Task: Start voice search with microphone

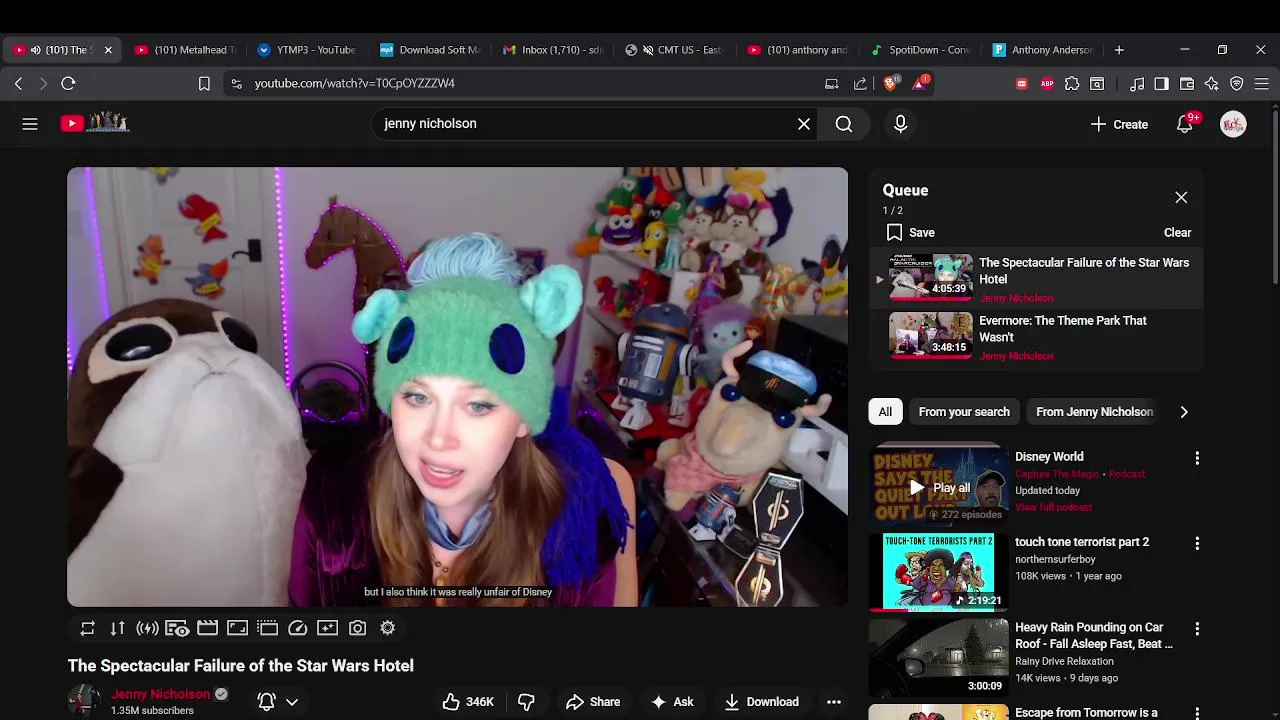Action: (900, 124)
